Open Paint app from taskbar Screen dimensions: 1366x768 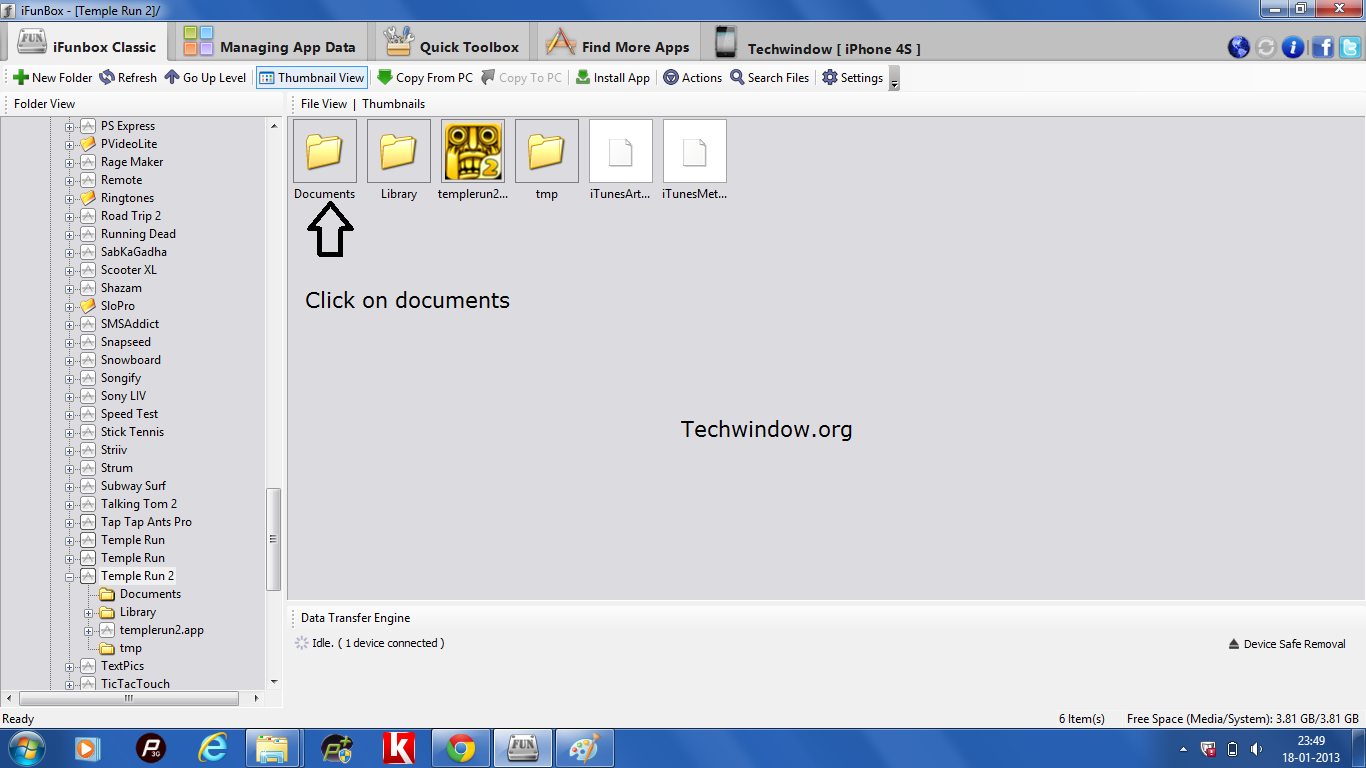pyautogui.click(x=584, y=748)
